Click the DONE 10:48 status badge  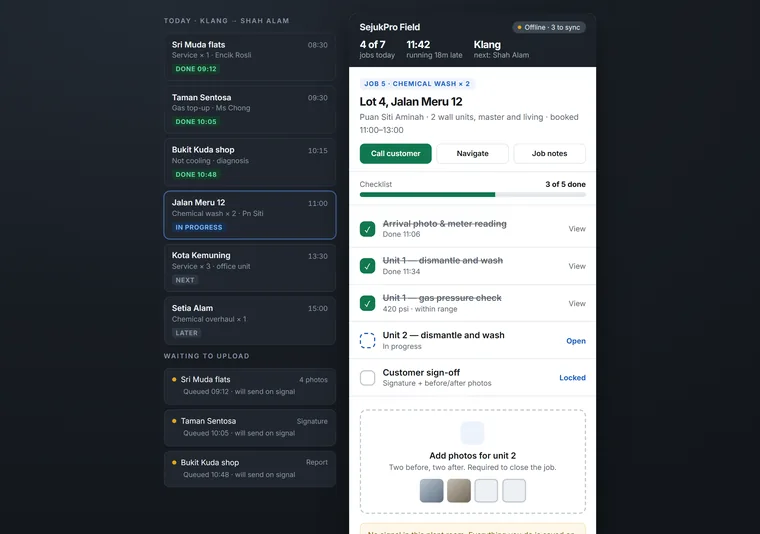[196, 174]
